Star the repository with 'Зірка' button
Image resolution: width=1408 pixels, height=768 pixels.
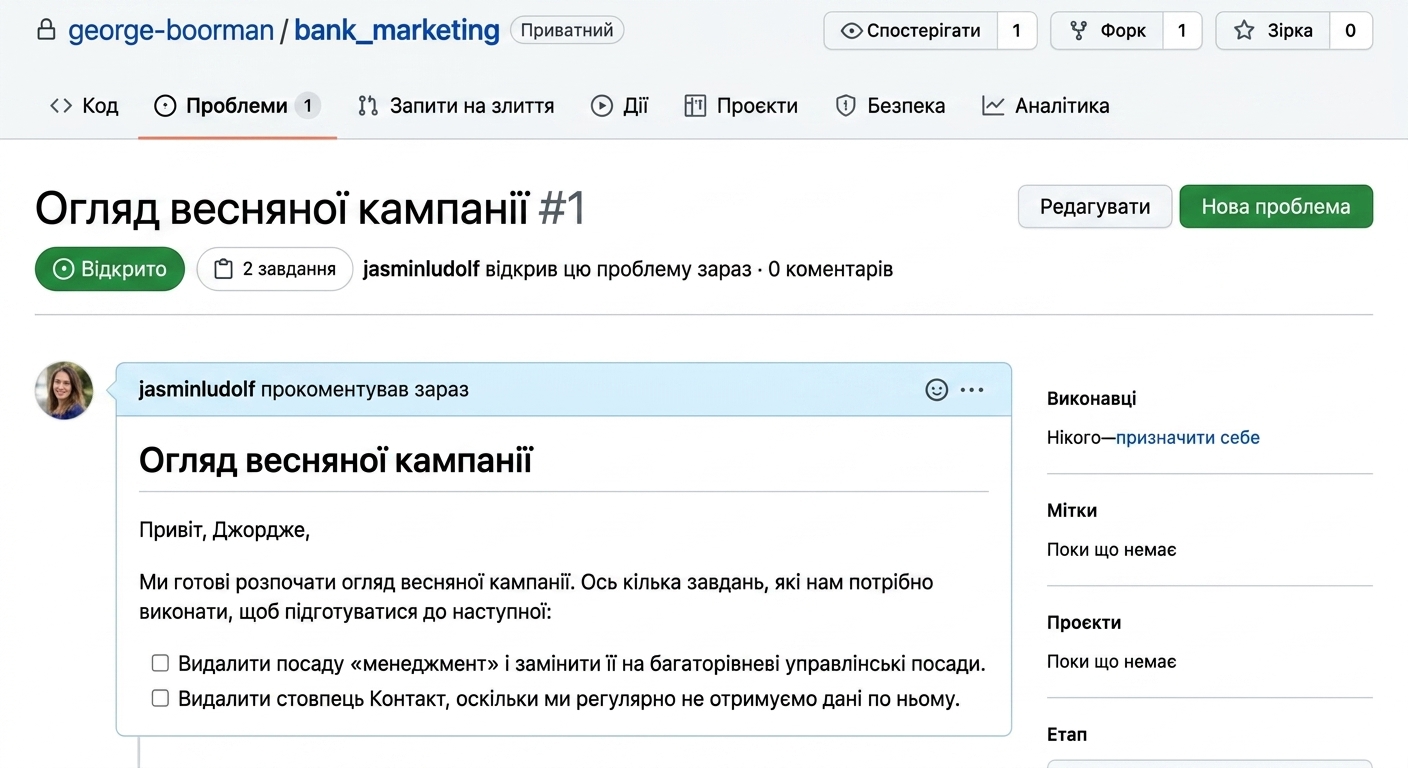(x=1272, y=30)
